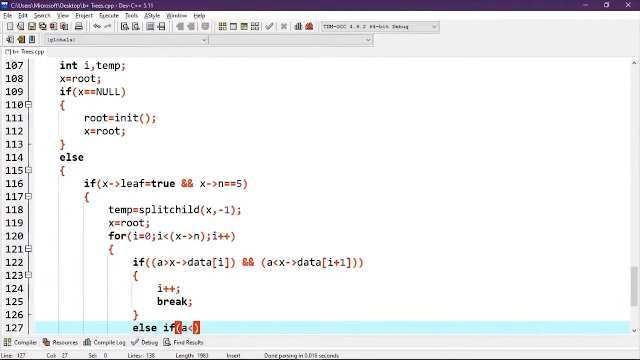Image resolution: width=640 pixels, height=360 pixels.
Task: Open the File menu
Action: pyautogui.click(x=7, y=16)
